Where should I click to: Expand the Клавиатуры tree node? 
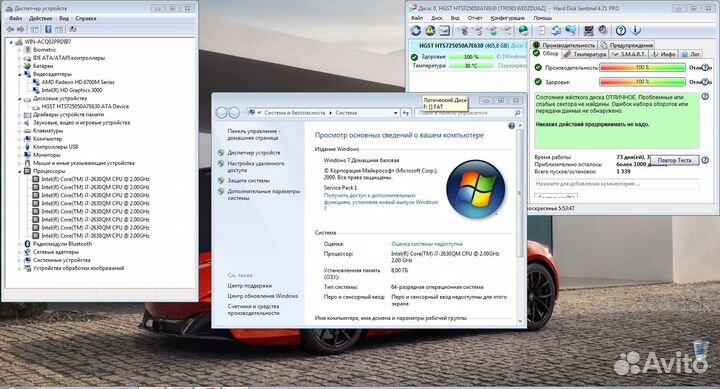20,131
